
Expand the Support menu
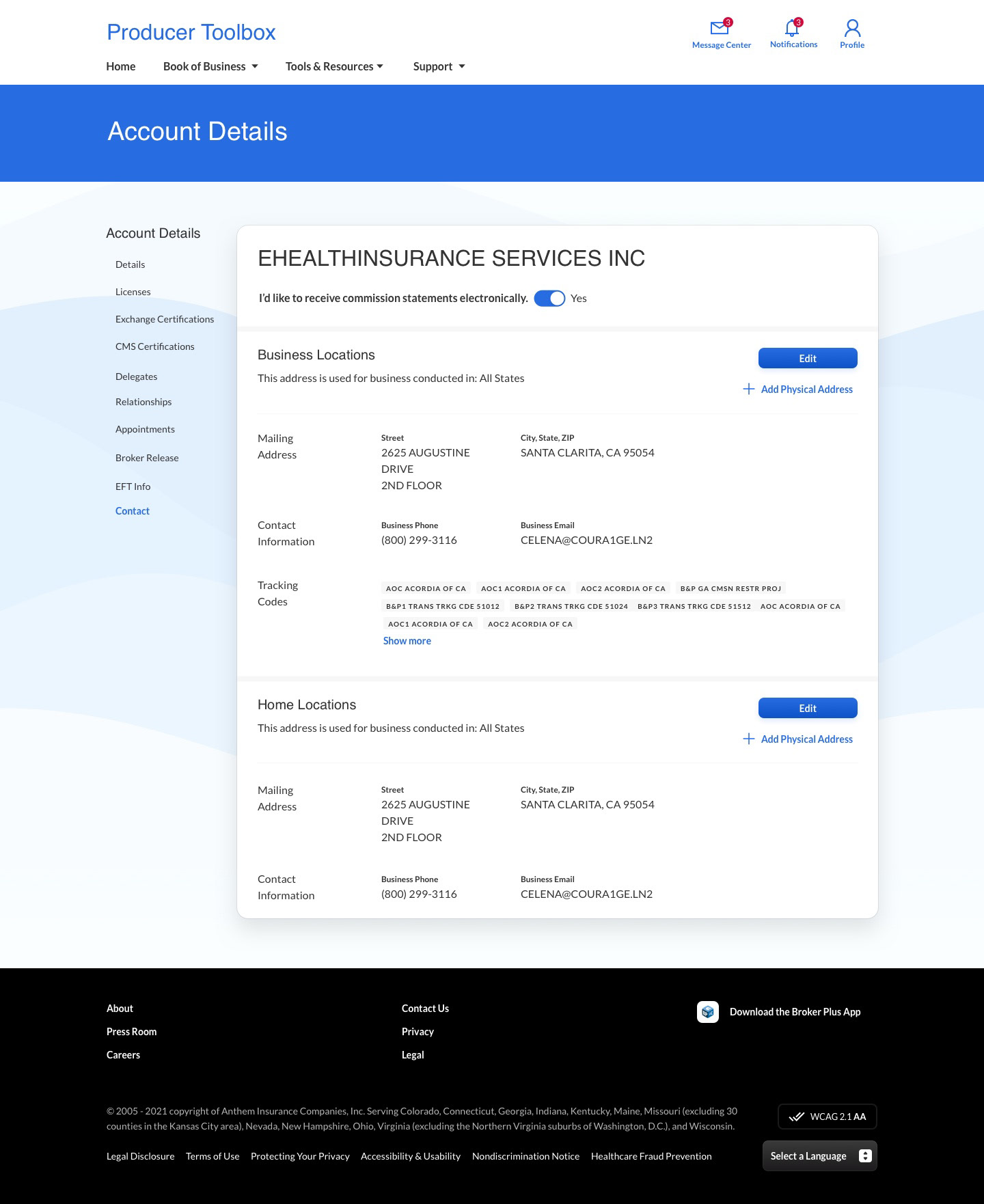tap(439, 66)
